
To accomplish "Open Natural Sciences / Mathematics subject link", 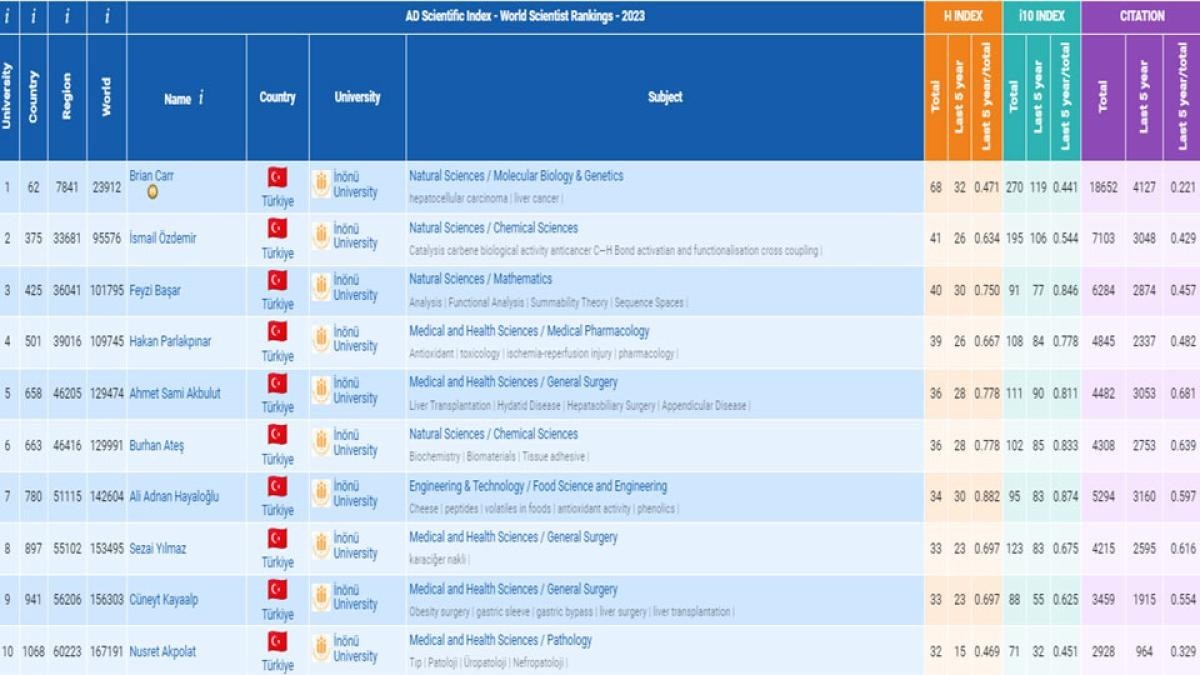I will click(x=480, y=279).
